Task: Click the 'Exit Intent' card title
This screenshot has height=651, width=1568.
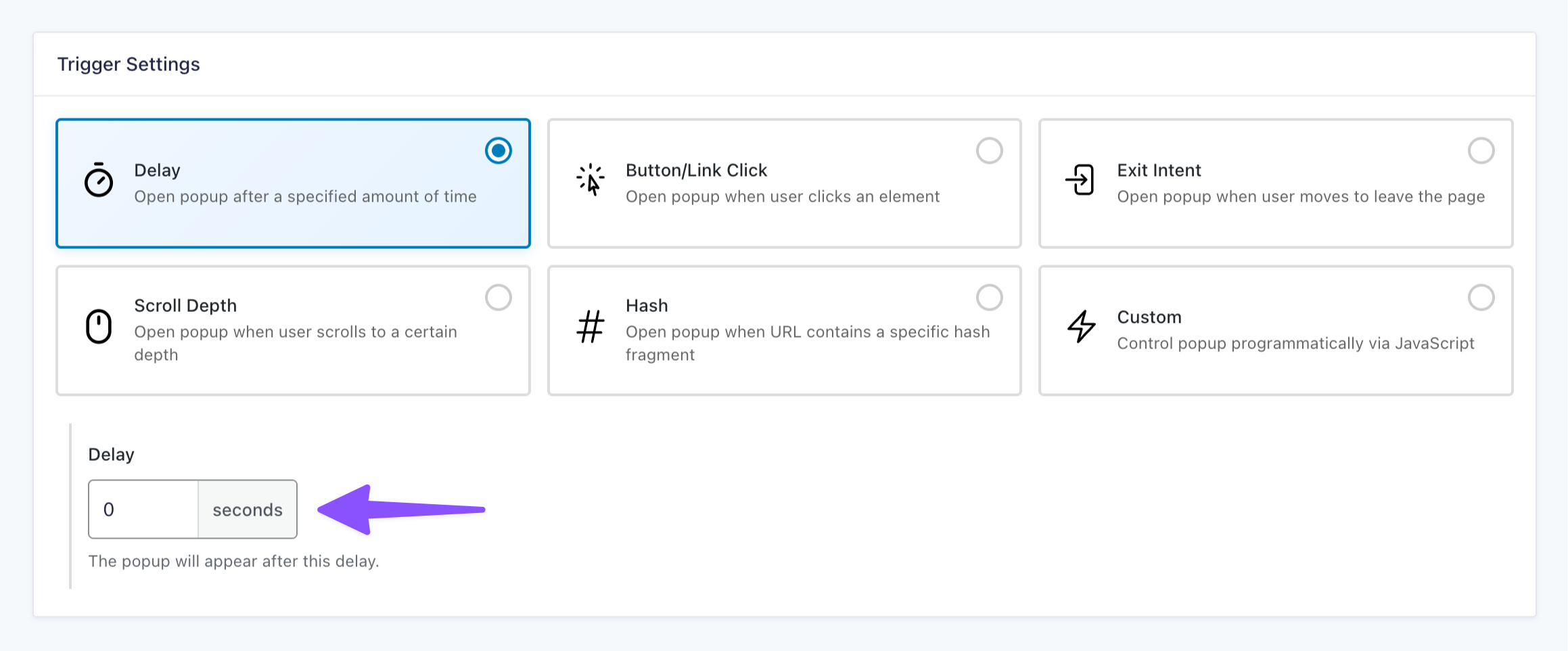Action: (1159, 171)
